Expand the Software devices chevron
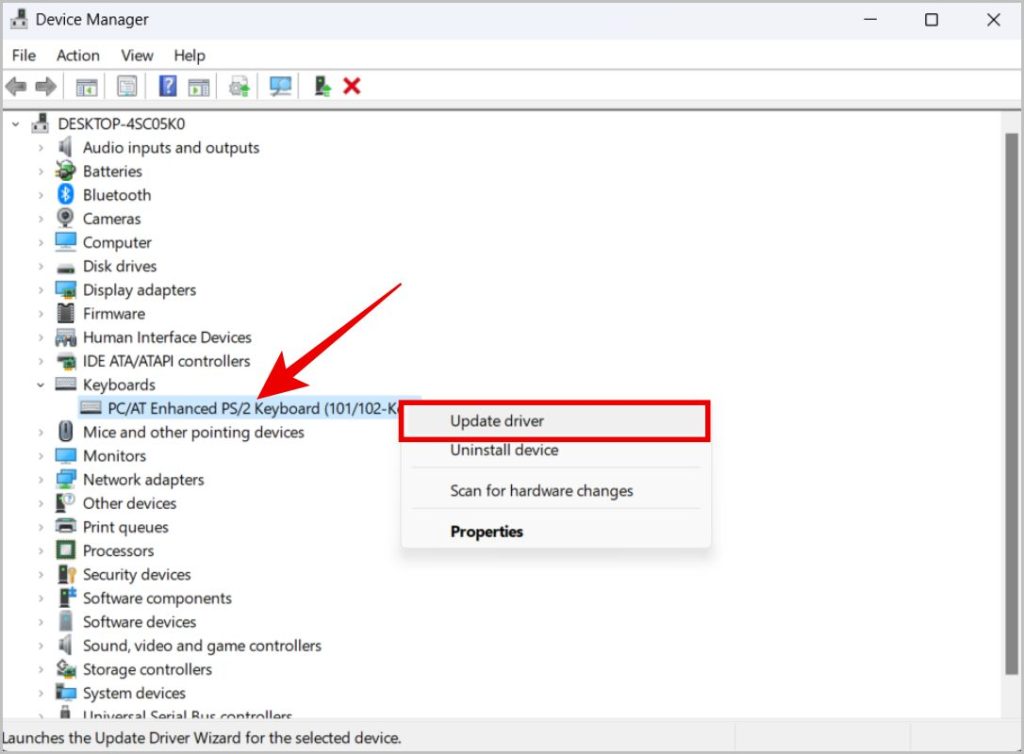 (x=40, y=621)
